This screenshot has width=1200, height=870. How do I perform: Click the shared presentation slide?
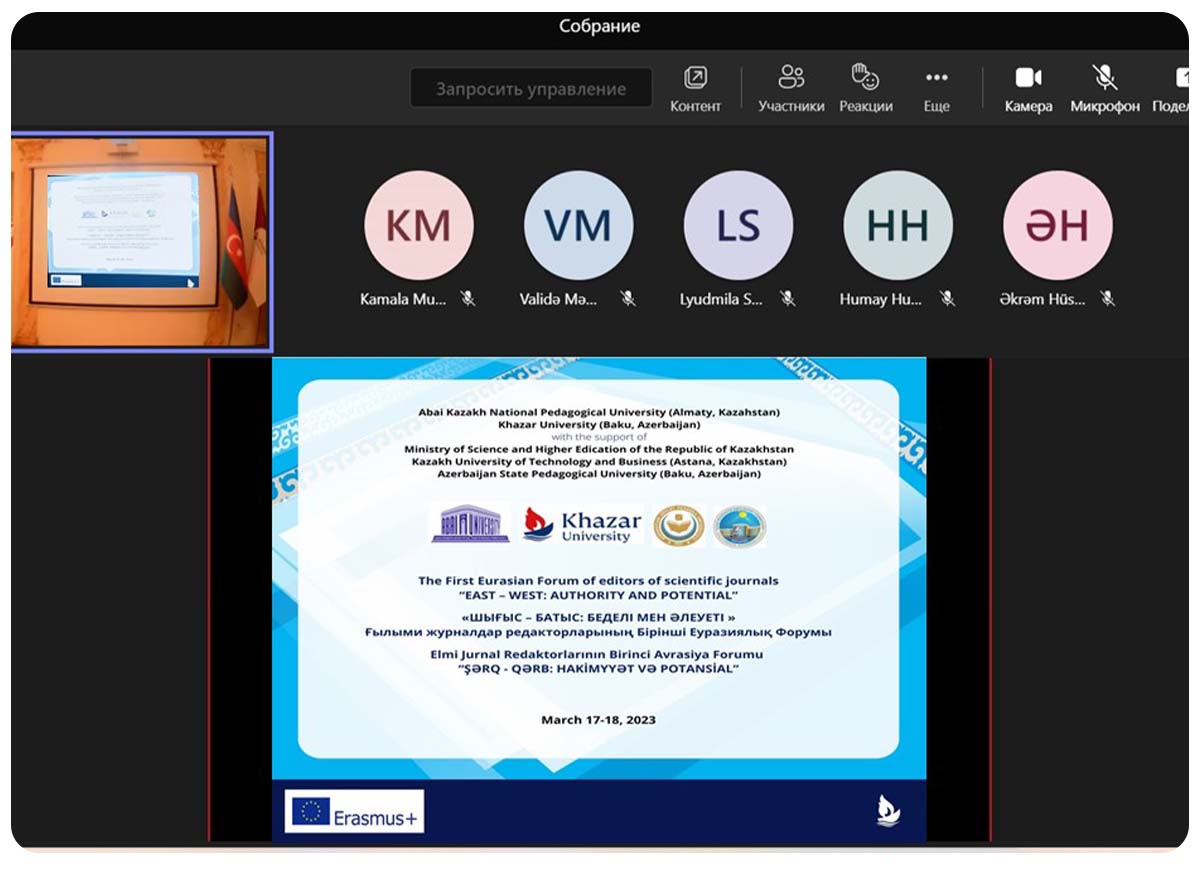[599, 598]
